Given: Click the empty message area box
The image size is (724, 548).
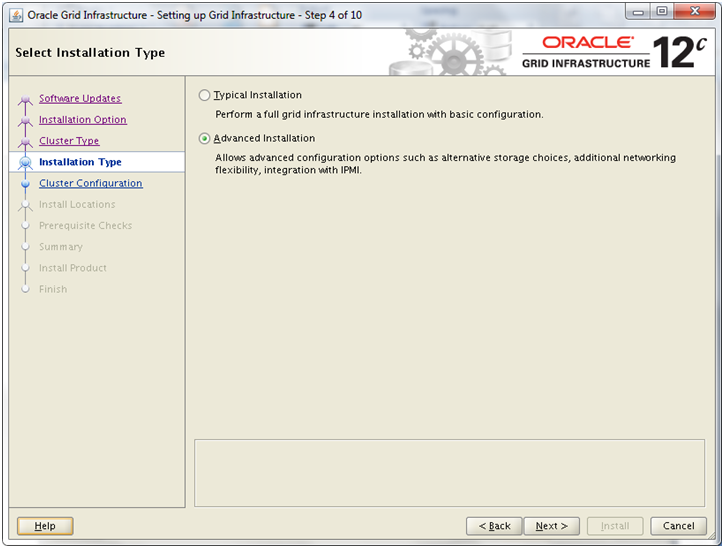Looking at the screenshot, I should [449, 473].
